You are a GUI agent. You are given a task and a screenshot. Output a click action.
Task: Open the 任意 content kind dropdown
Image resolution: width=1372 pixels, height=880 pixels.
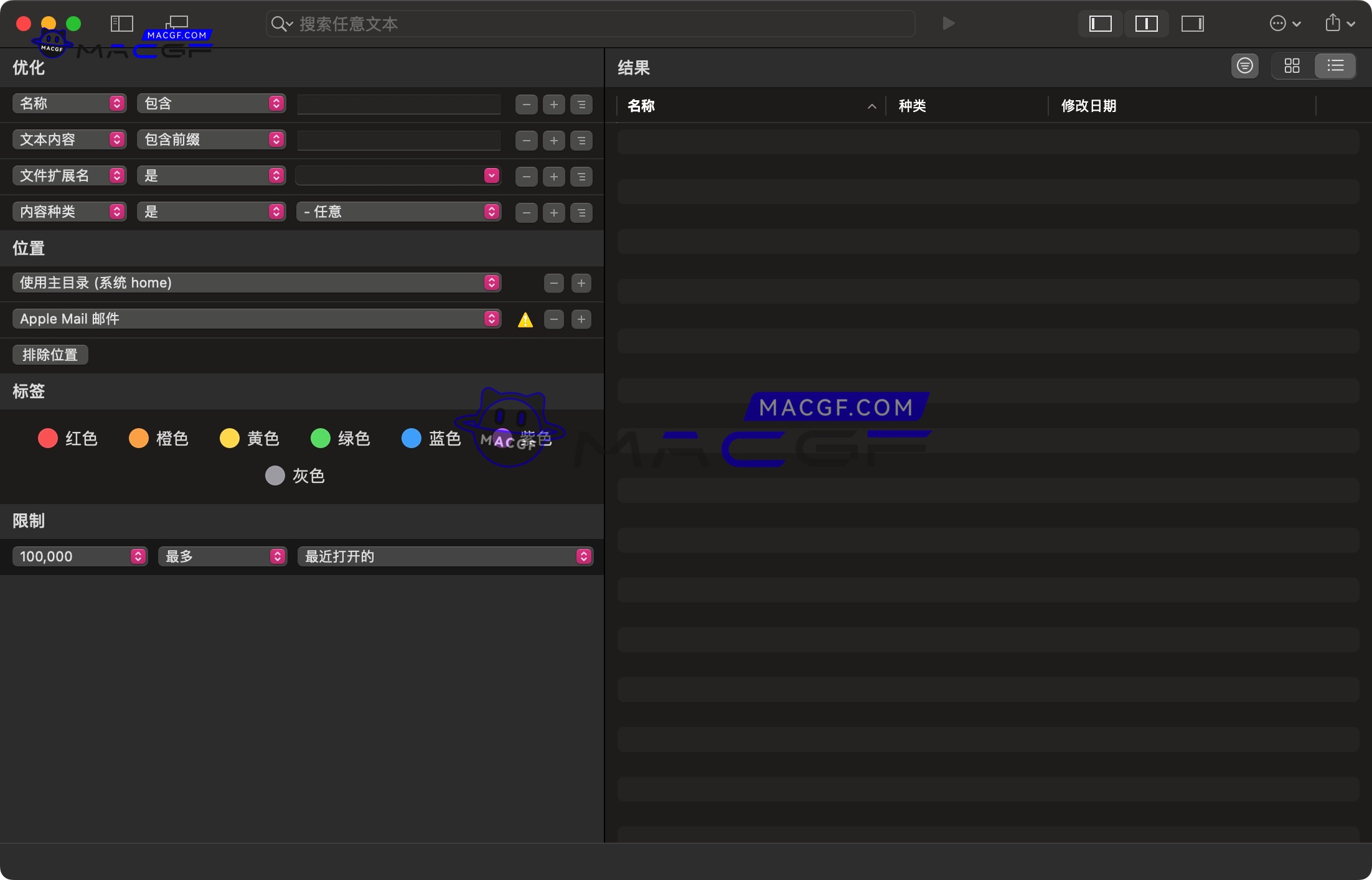point(399,212)
